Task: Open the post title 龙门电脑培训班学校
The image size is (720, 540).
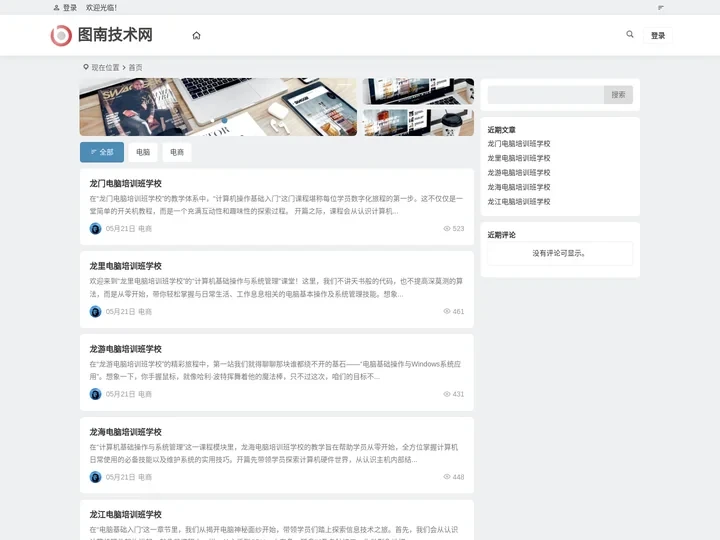Action: pyautogui.click(x=125, y=183)
